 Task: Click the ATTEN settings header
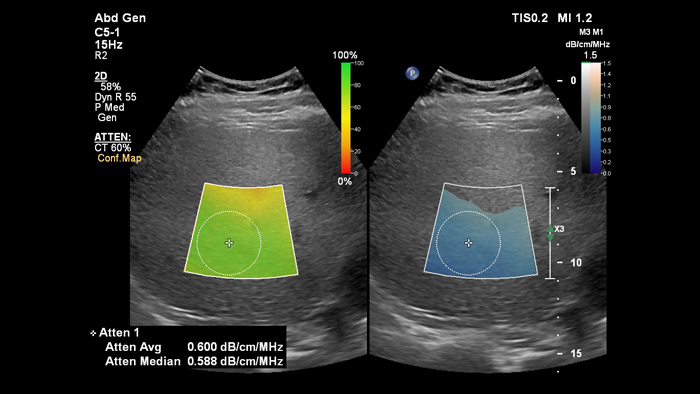[112, 137]
